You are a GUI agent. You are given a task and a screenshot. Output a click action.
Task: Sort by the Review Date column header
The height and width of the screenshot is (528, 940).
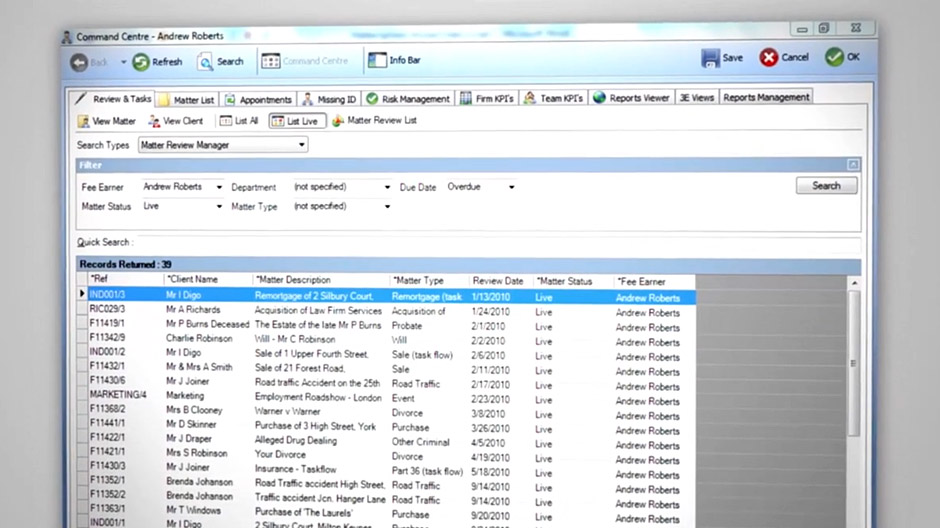tap(500, 280)
